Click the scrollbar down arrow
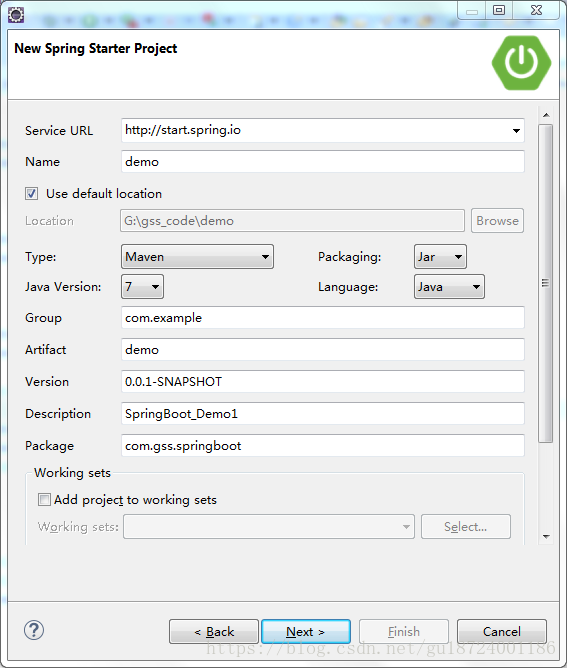Screen dimensions: 567x668 (546, 537)
